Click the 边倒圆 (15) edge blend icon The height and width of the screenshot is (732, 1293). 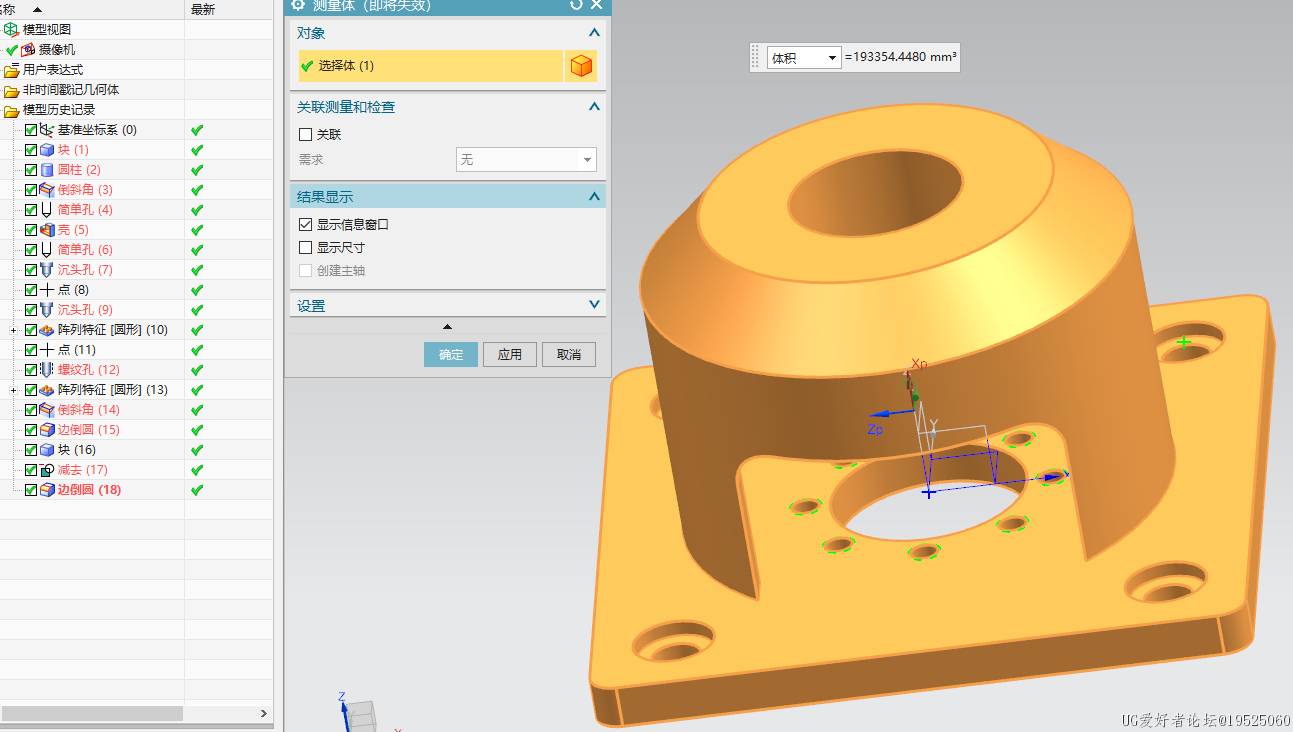tap(47, 430)
